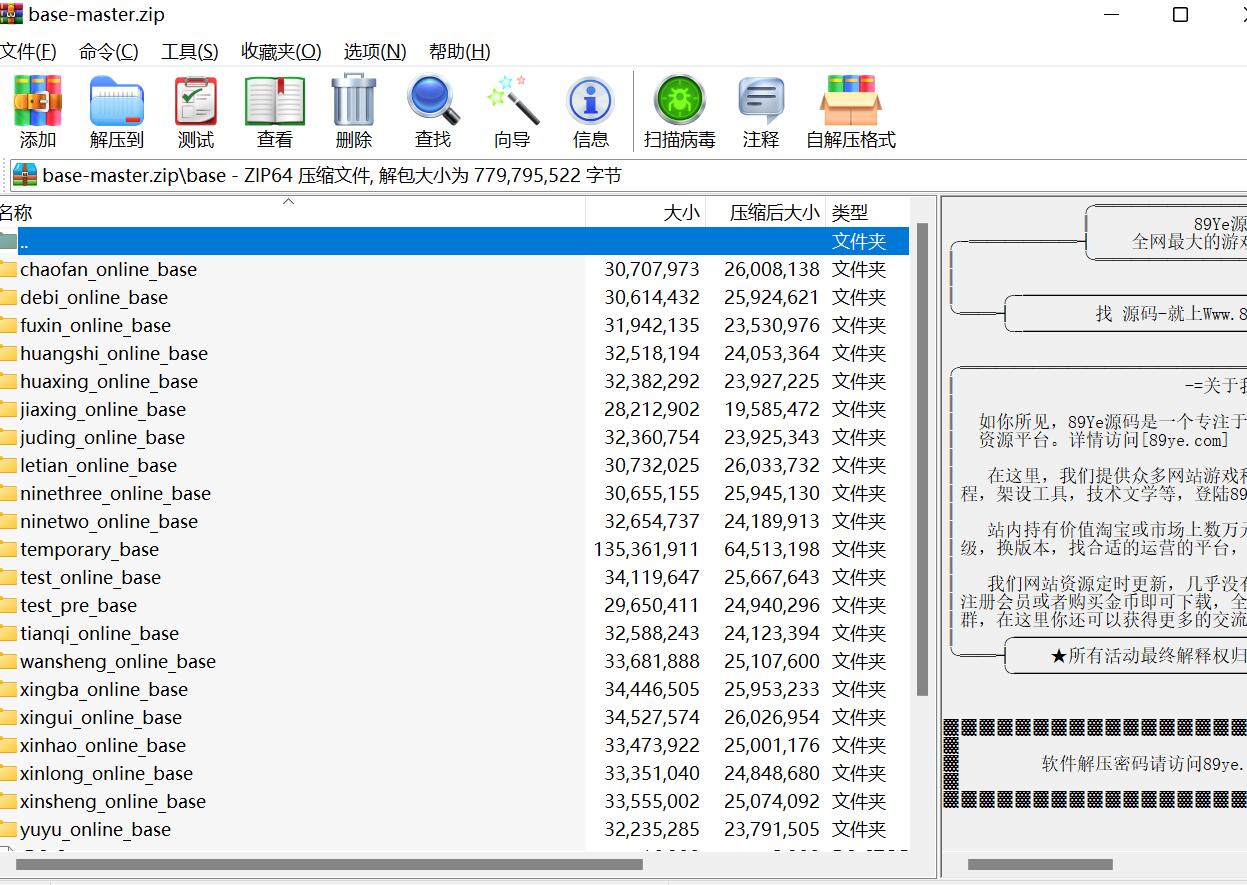Select the test_online_base folder
1247x885 pixels.
pyautogui.click(x=454, y=577)
